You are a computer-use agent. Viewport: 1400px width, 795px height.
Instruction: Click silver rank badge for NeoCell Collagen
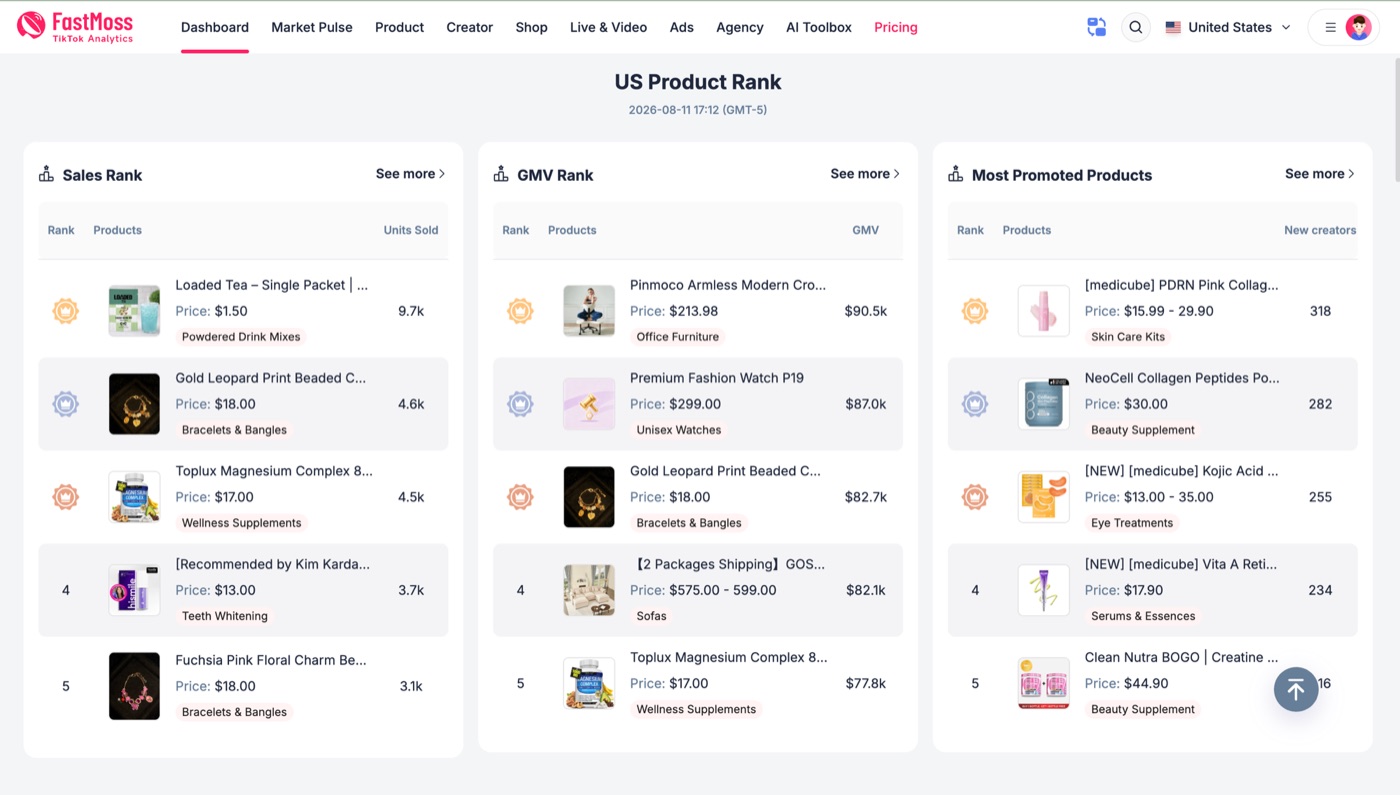[x=975, y=404]
